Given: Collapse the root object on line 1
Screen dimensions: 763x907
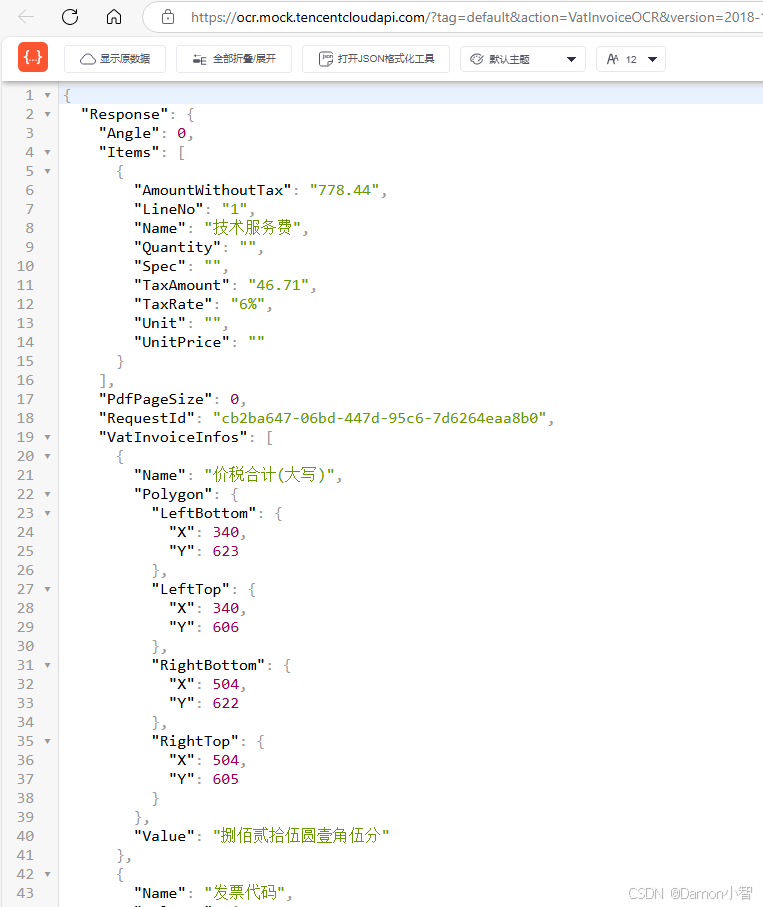Looking at the screenshot, I should tap(47, 95).
